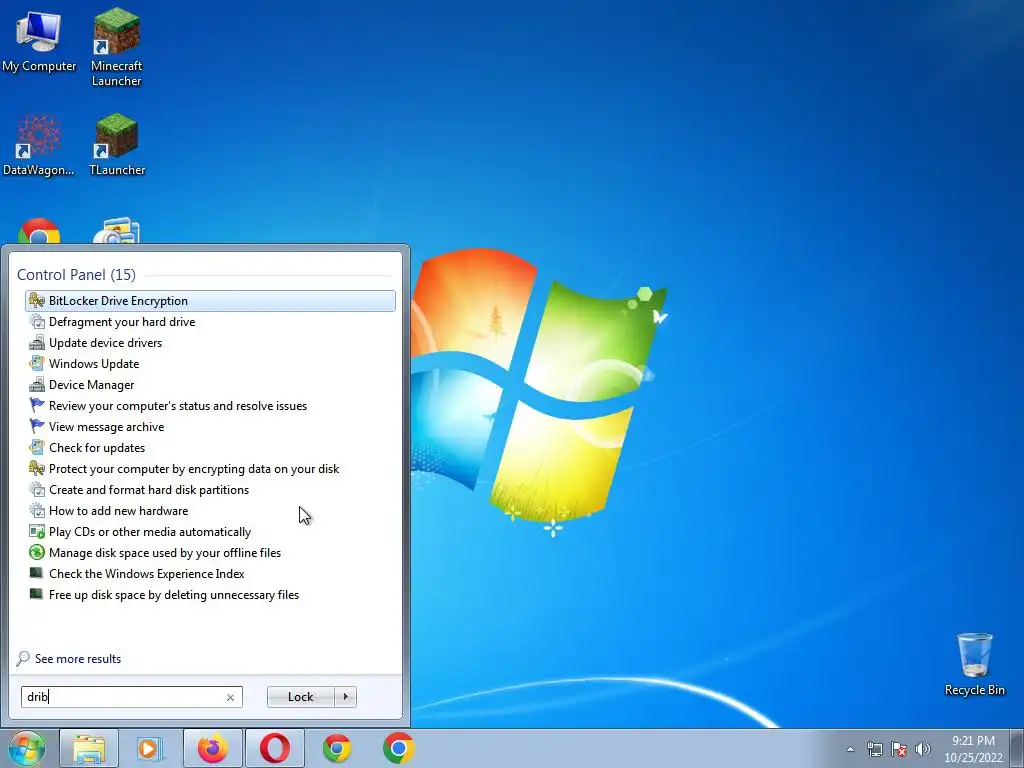Viewport: 1024px width, 768px height.
Task: Click icon beside Windows Update
Action: pyautogui.click(x=37, y=363)
